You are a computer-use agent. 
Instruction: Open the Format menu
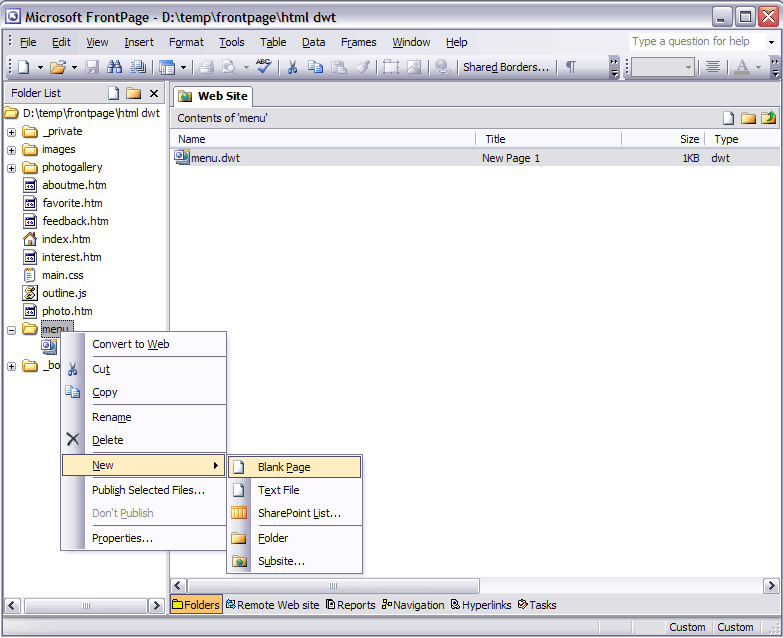coord(186,42)
